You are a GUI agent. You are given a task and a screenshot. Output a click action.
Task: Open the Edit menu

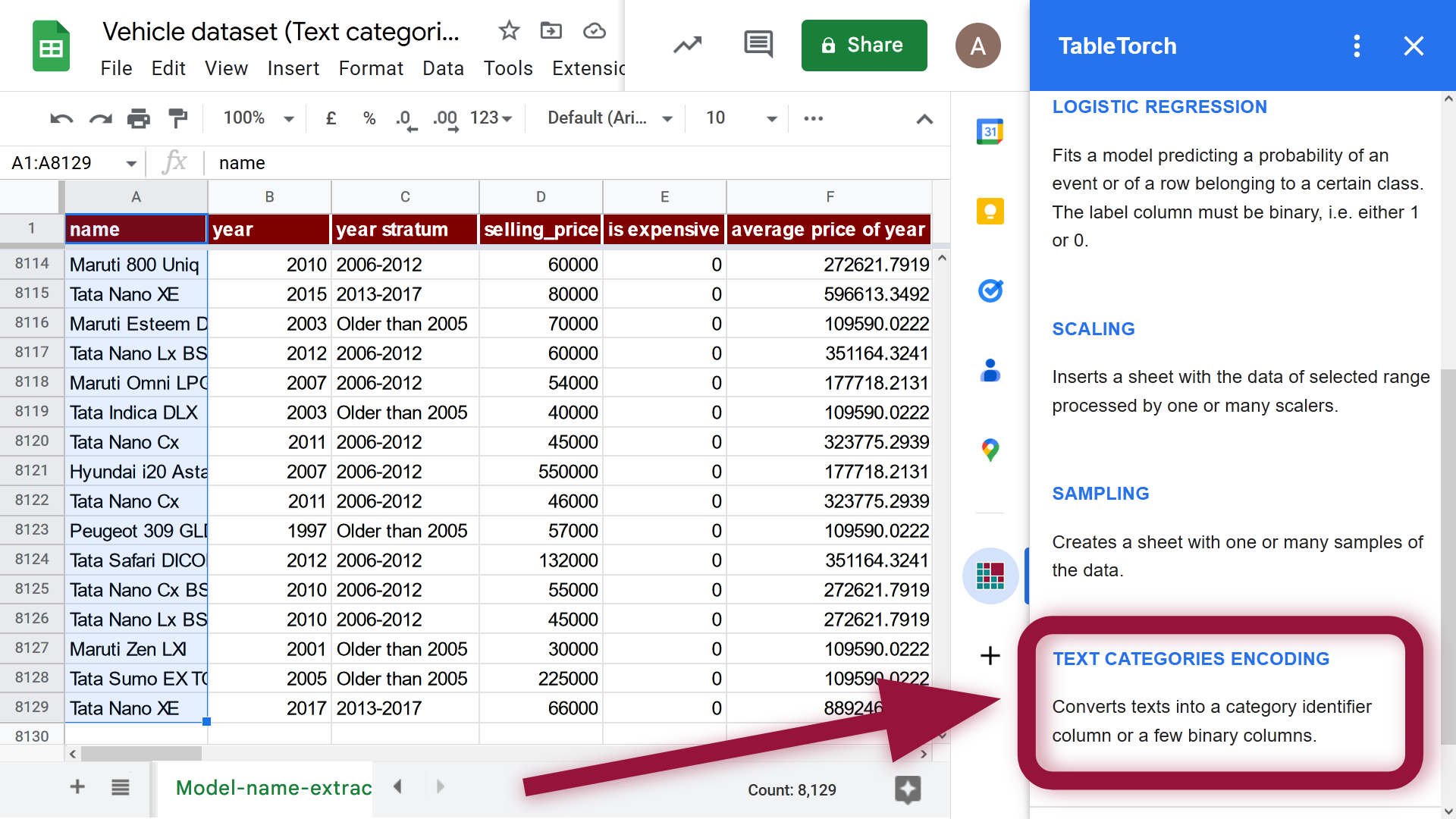point(168,69)
